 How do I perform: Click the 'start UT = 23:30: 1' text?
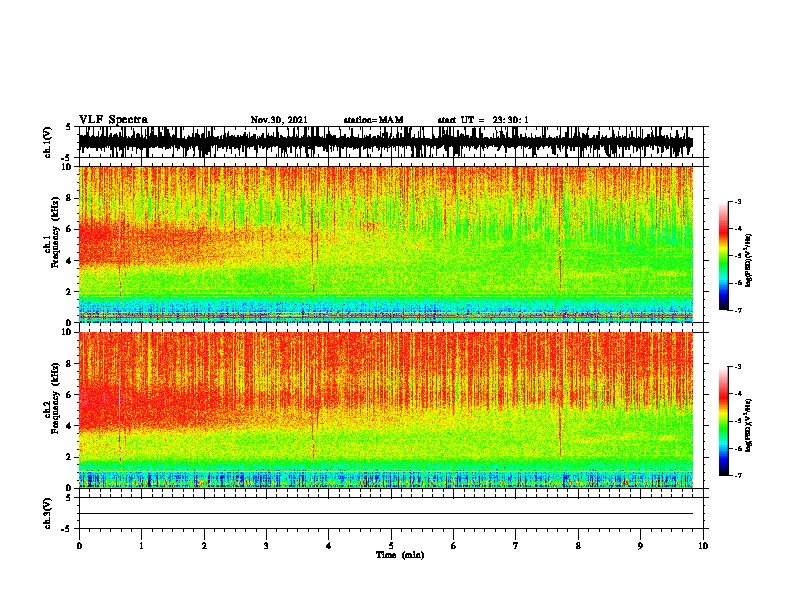483,120
